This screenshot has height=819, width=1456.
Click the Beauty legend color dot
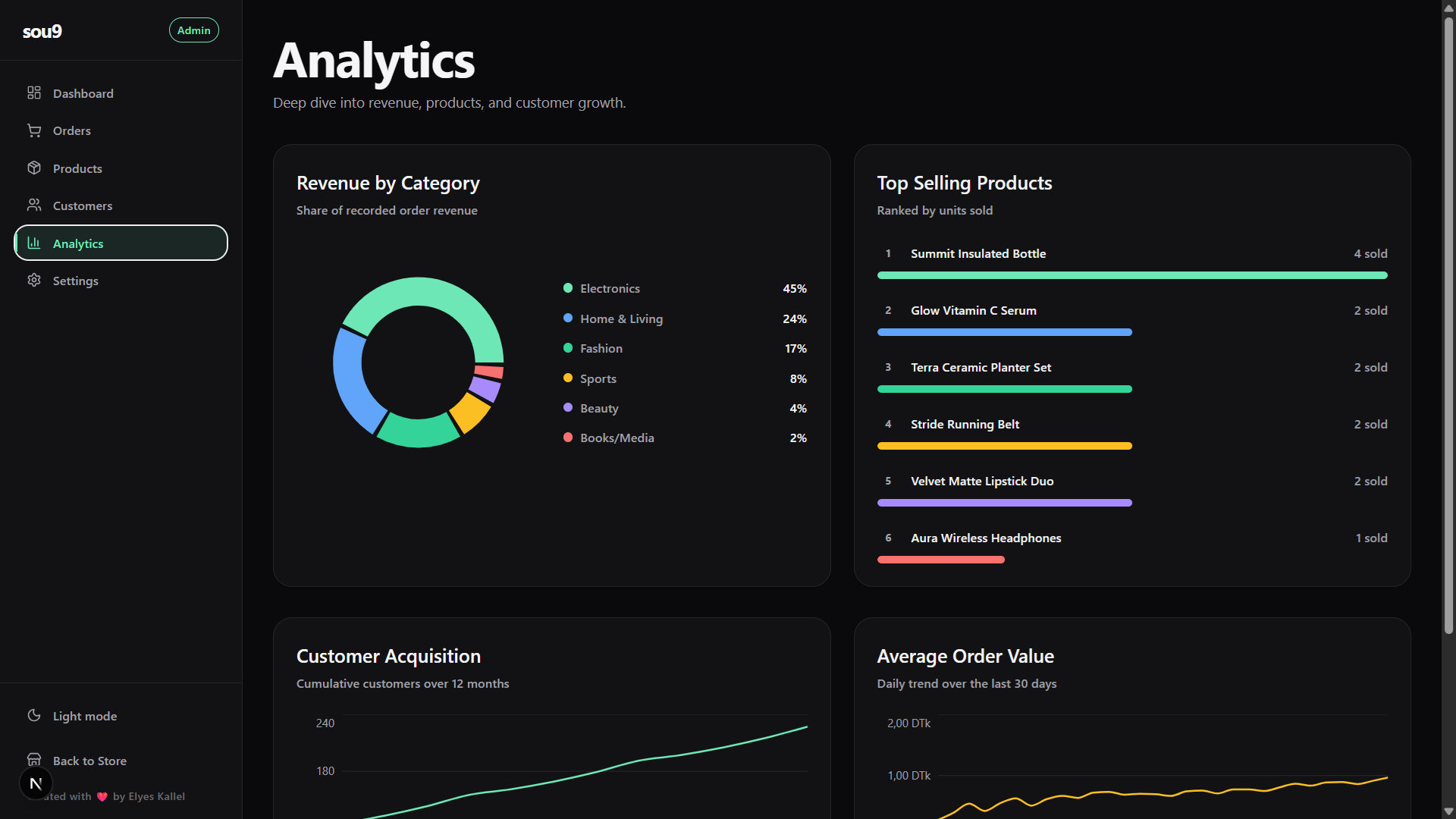click(x=568, y=407)
